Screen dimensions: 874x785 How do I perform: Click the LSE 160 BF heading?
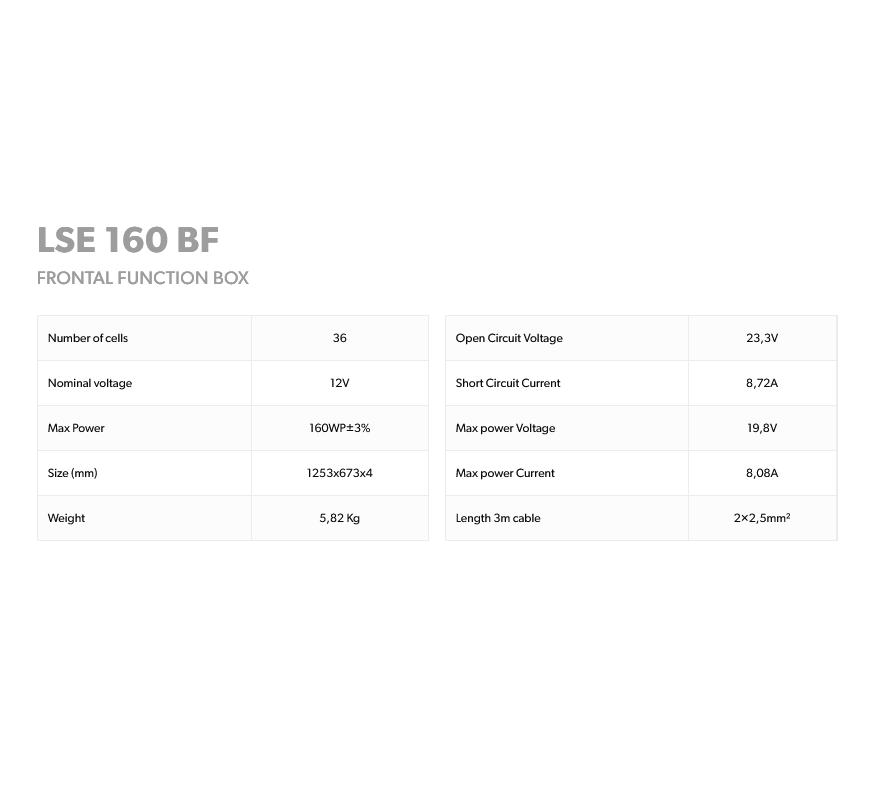(x=128, y=240)
